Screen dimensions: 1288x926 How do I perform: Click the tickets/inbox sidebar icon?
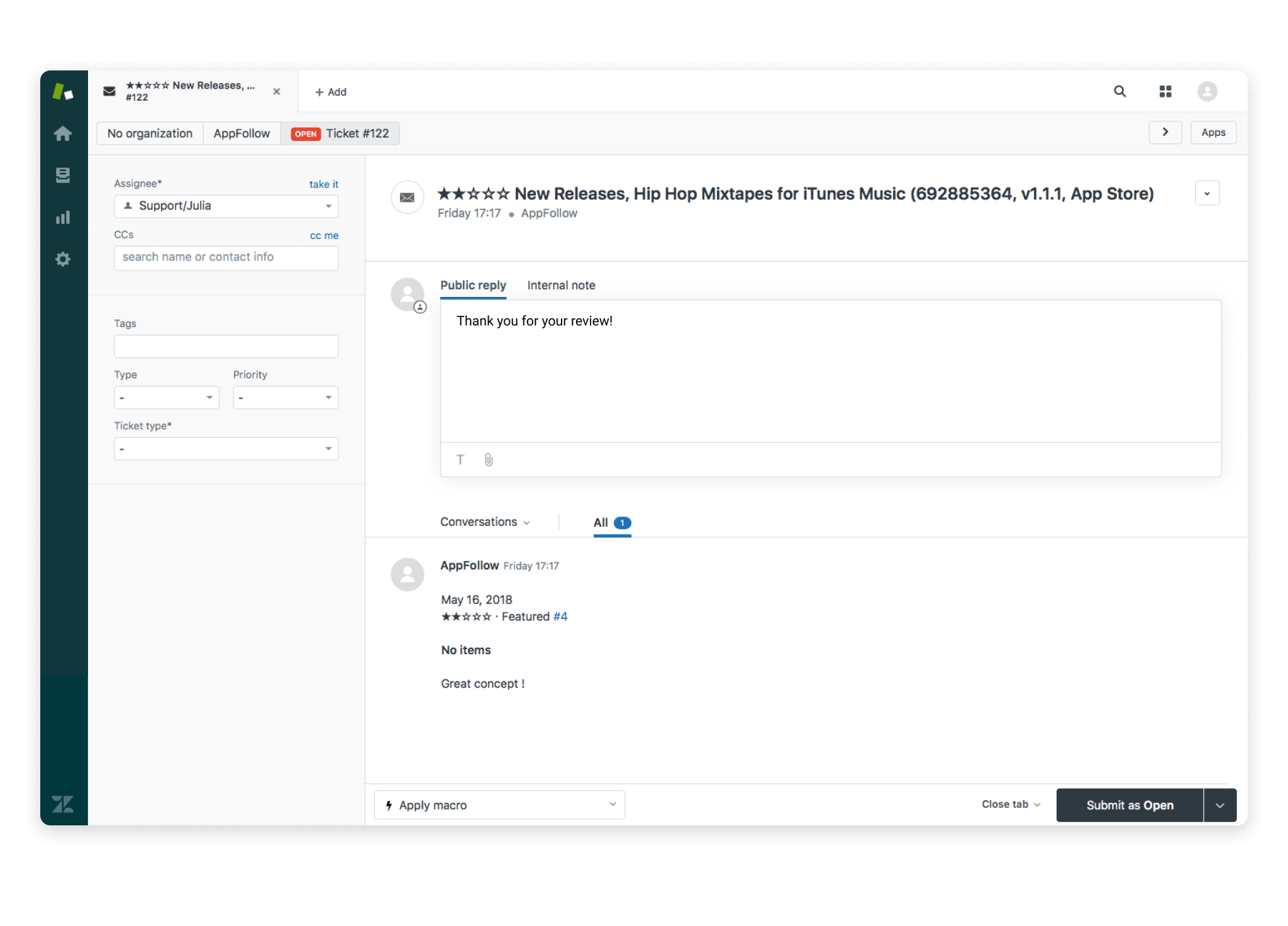coord(64,175)
